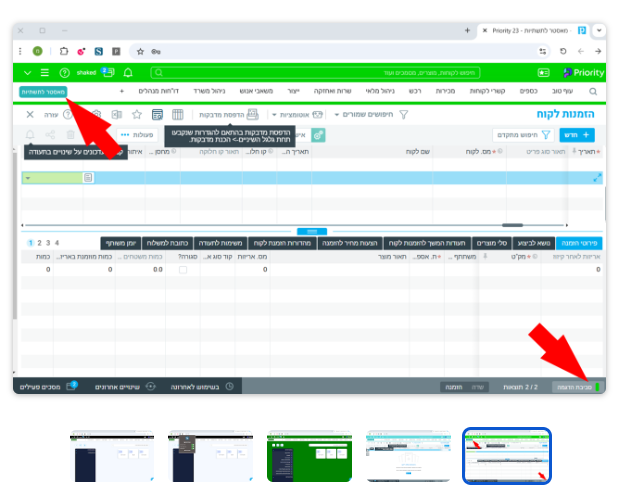Open מסכים פעילים active screens
The image size is (626, 489).
[x=48, y=386]
